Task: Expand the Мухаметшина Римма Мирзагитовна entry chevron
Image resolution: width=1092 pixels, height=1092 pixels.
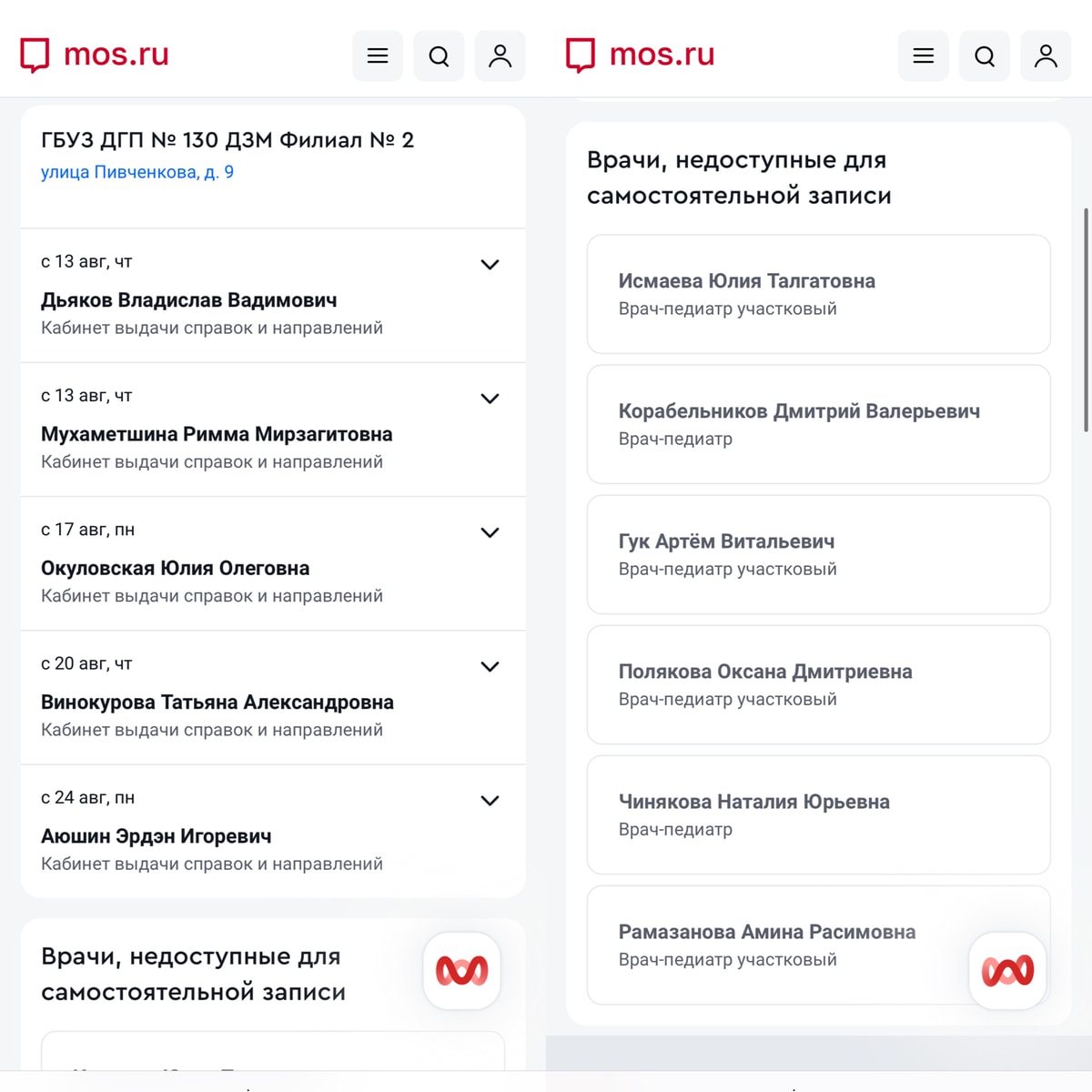Action: tap(490, 399)
